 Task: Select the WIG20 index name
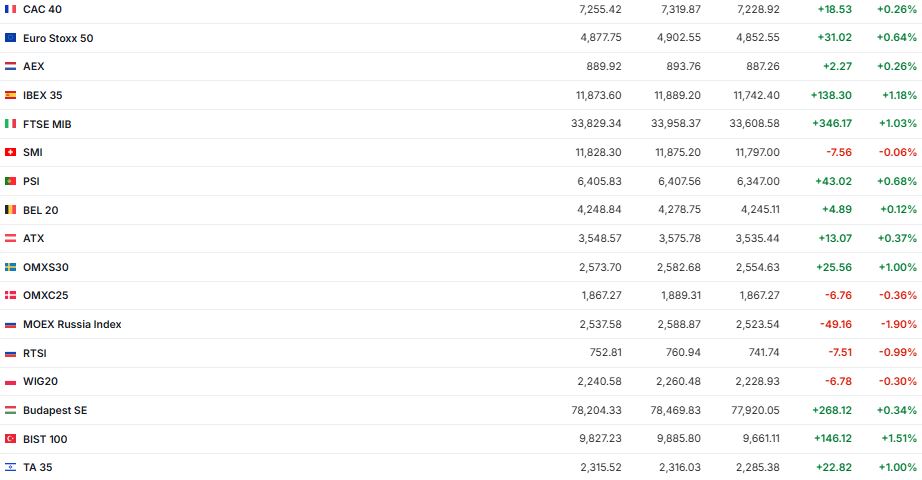tap(39, 381)
